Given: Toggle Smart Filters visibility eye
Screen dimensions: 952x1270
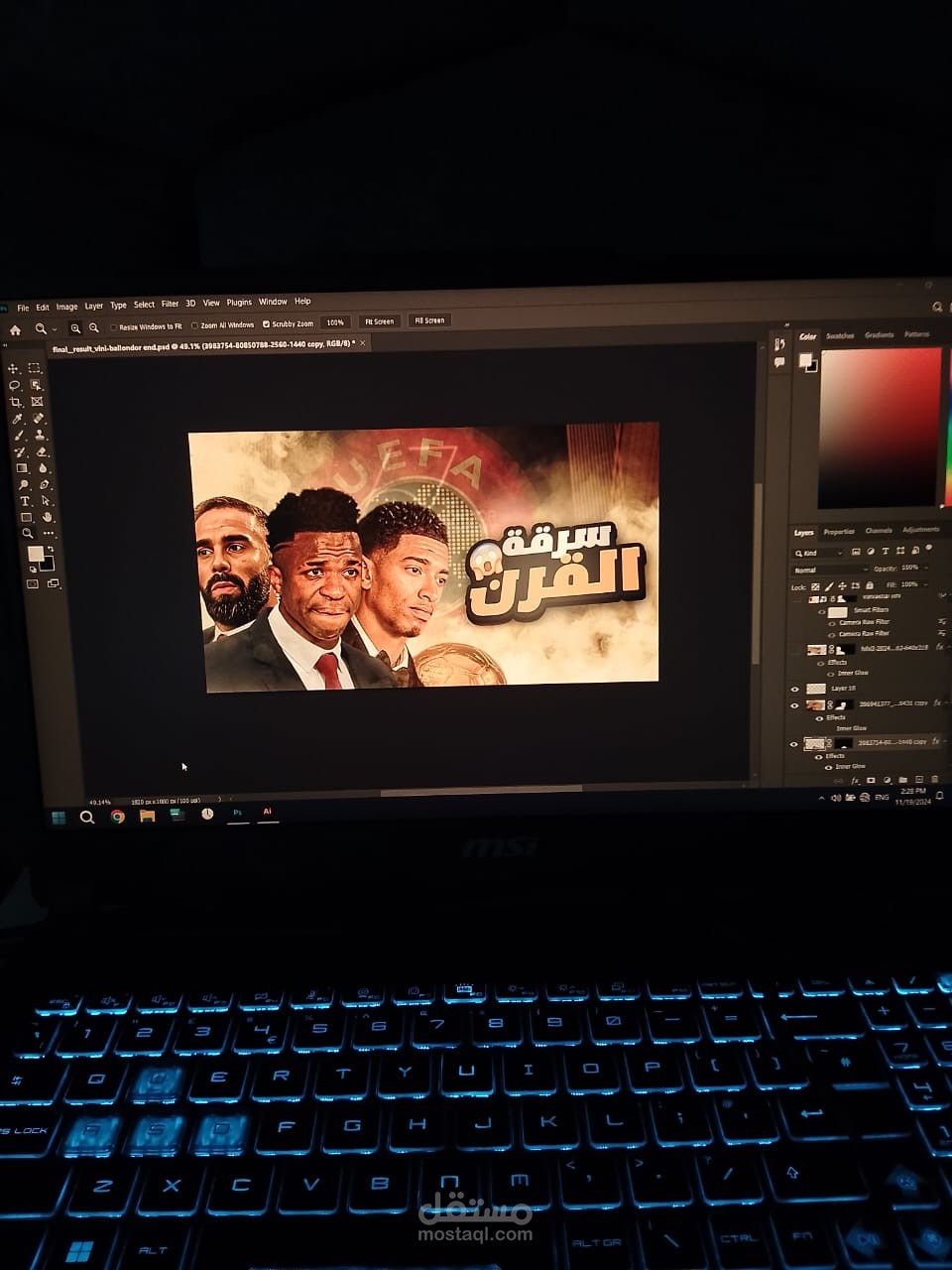Looking at the screenshot, I should [822, 612].
